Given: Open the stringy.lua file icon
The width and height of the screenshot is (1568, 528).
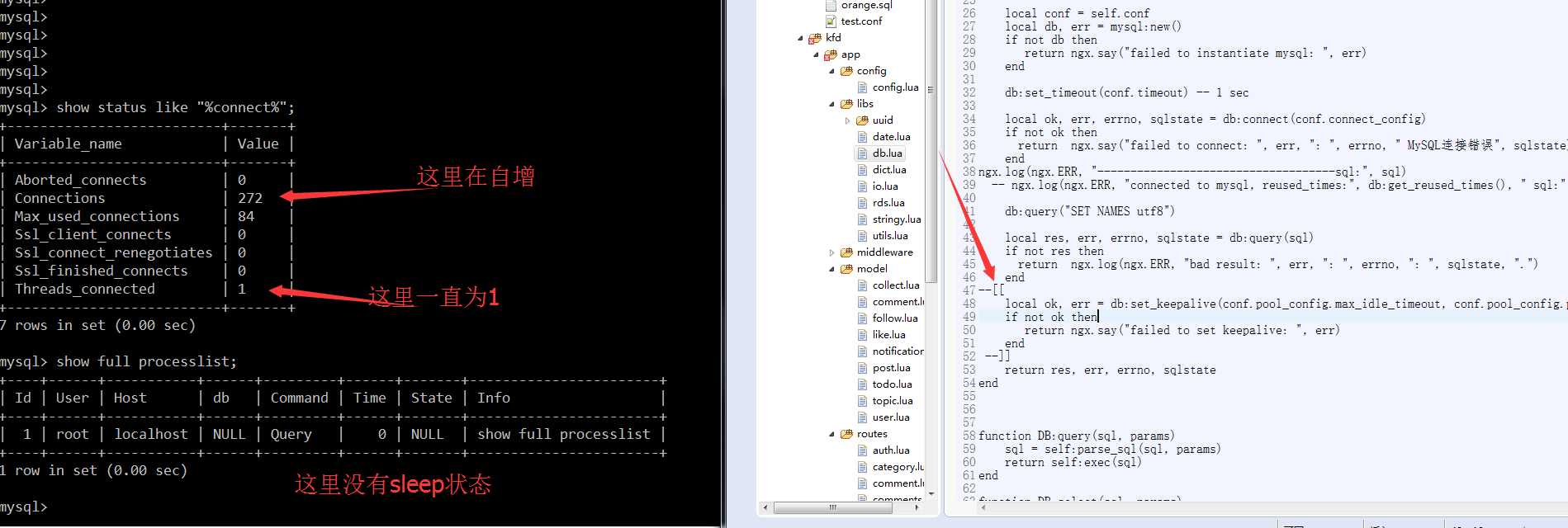Looking at the screenshot, I should point(863,219).
